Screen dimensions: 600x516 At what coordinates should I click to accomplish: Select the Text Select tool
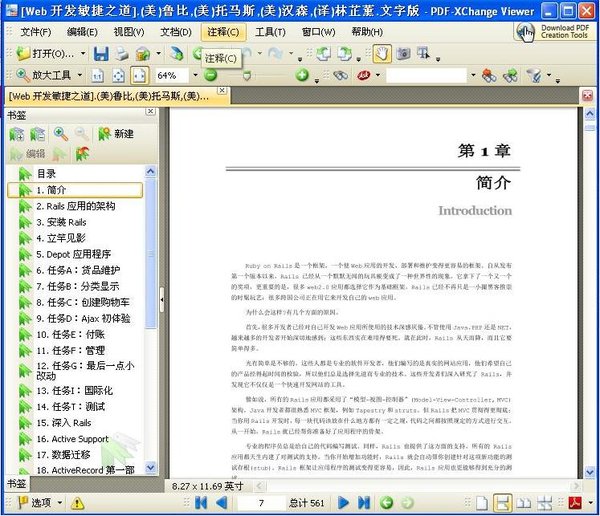pyautogui.click(x=424, y=54)
